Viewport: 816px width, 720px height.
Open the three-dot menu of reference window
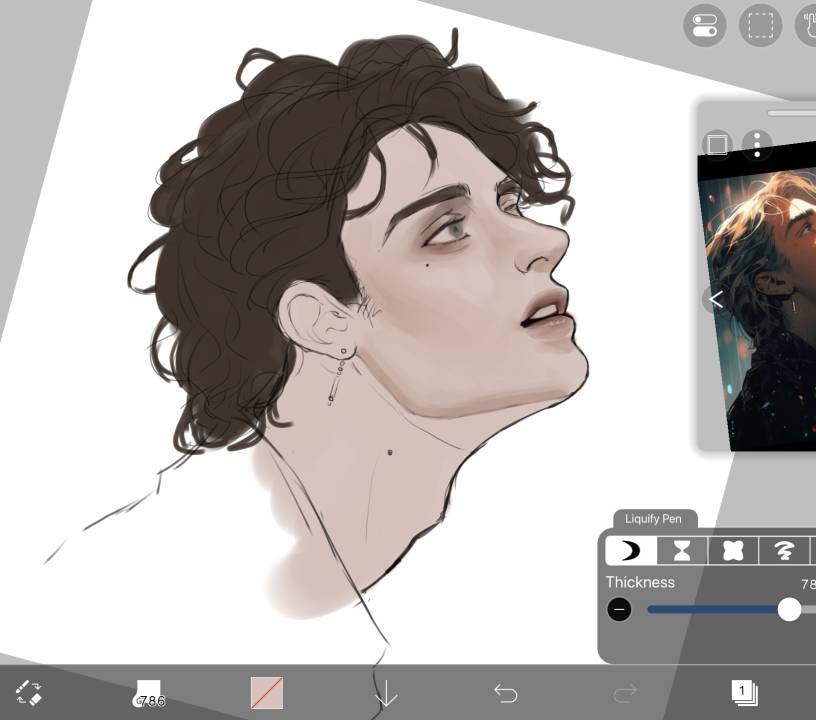click(x=757, y=145)
